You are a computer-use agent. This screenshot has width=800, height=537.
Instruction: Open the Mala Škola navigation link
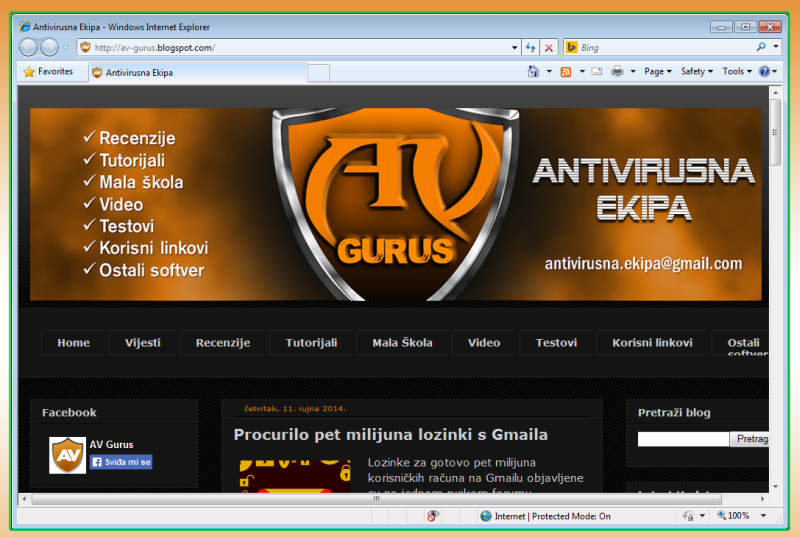403,343
